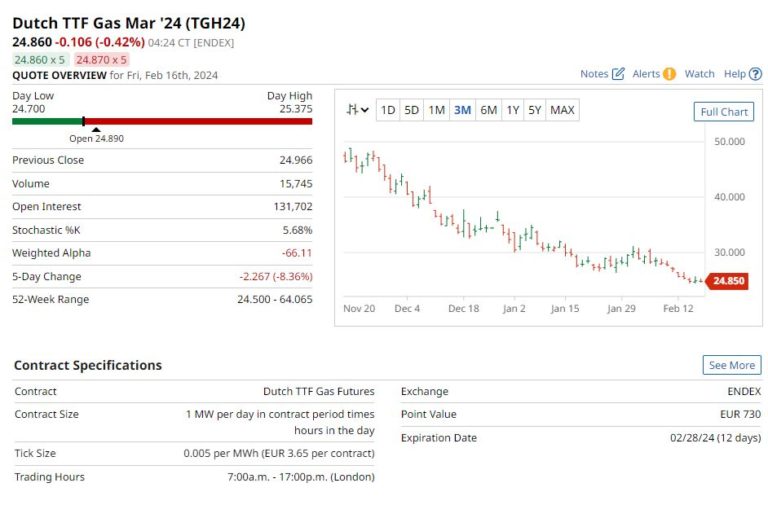Click the Watch link
Image resolution: width=768 pixels, height=505 pixels.
click(x=699, y=74)
